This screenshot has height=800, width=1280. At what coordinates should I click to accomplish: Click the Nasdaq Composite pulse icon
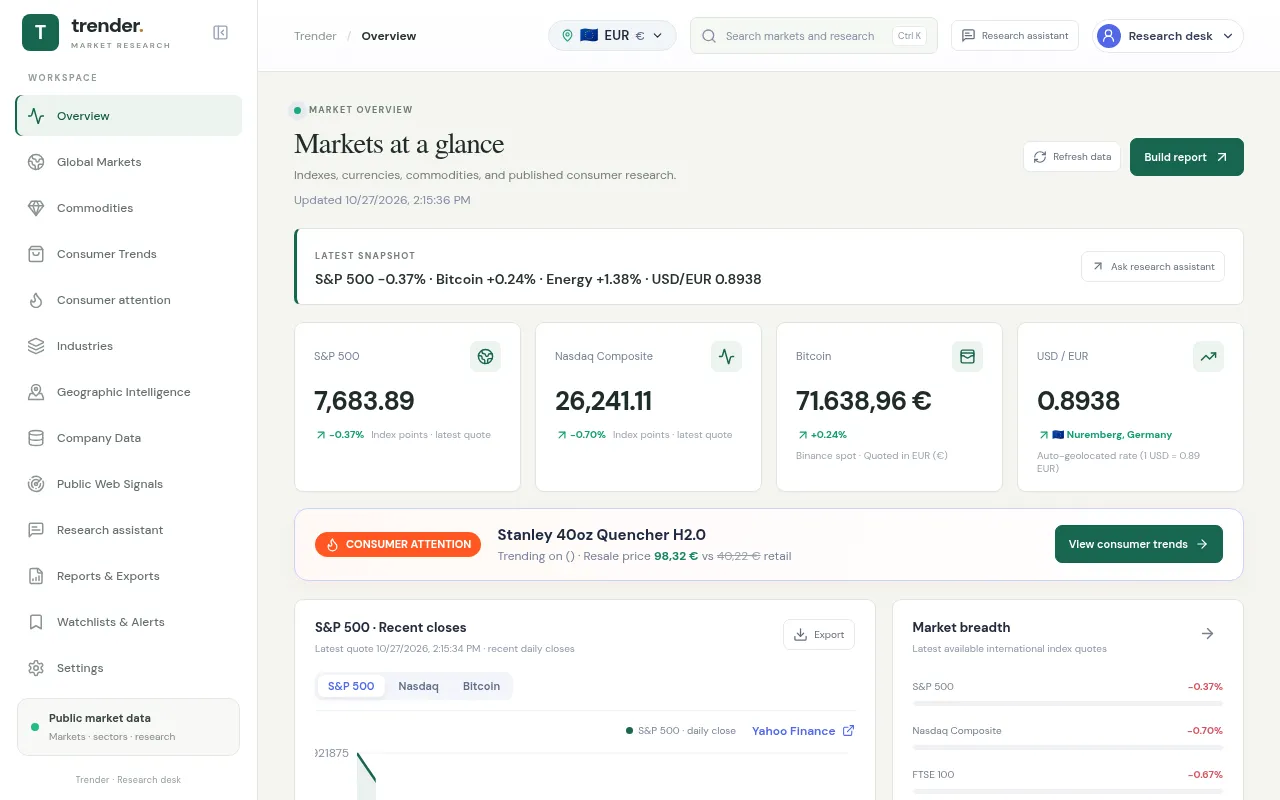[x=727, y=356]
